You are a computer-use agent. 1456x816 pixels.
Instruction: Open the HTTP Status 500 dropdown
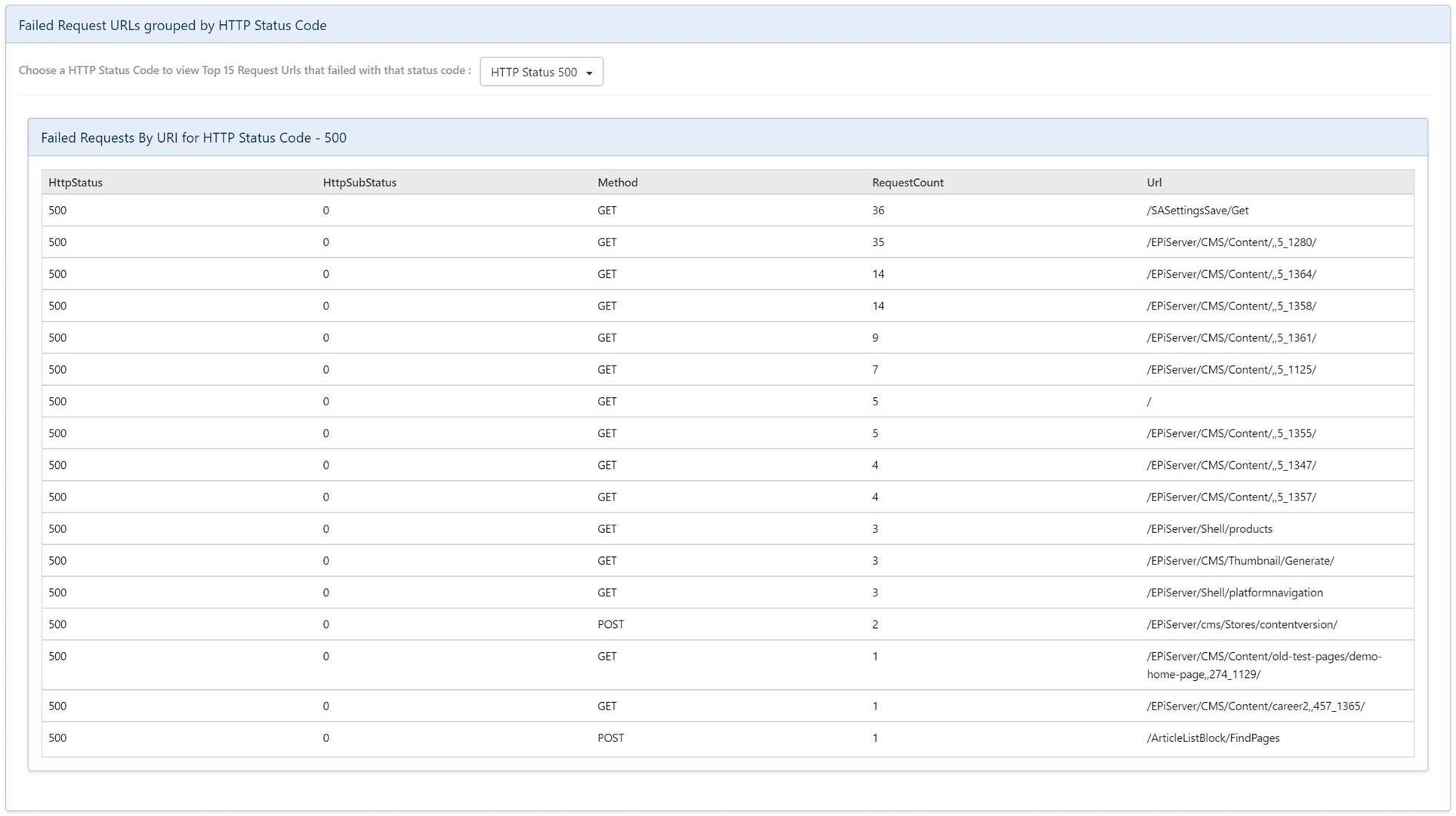coord(541,72)
